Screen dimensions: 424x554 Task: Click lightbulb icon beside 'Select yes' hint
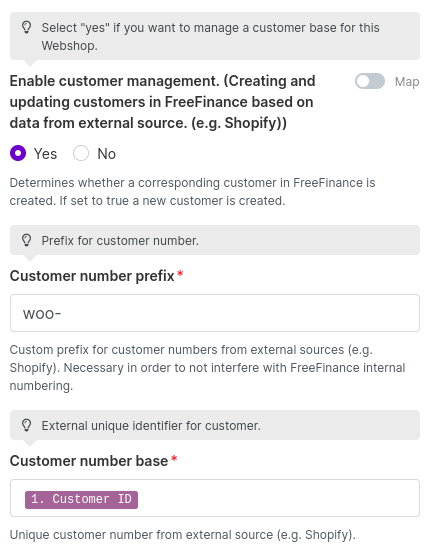[26, 28]
